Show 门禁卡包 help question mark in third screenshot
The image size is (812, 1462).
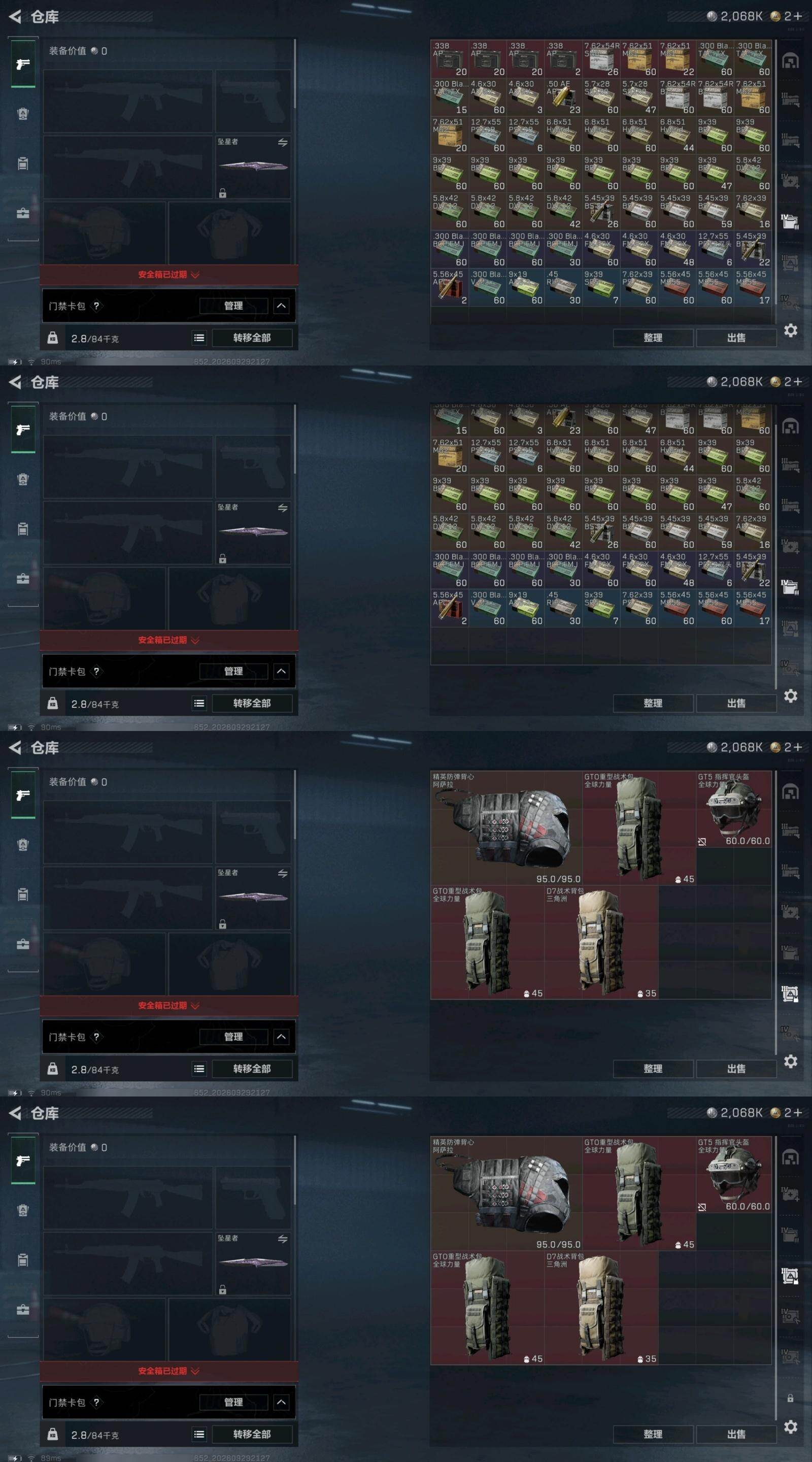pos(96,1037)
